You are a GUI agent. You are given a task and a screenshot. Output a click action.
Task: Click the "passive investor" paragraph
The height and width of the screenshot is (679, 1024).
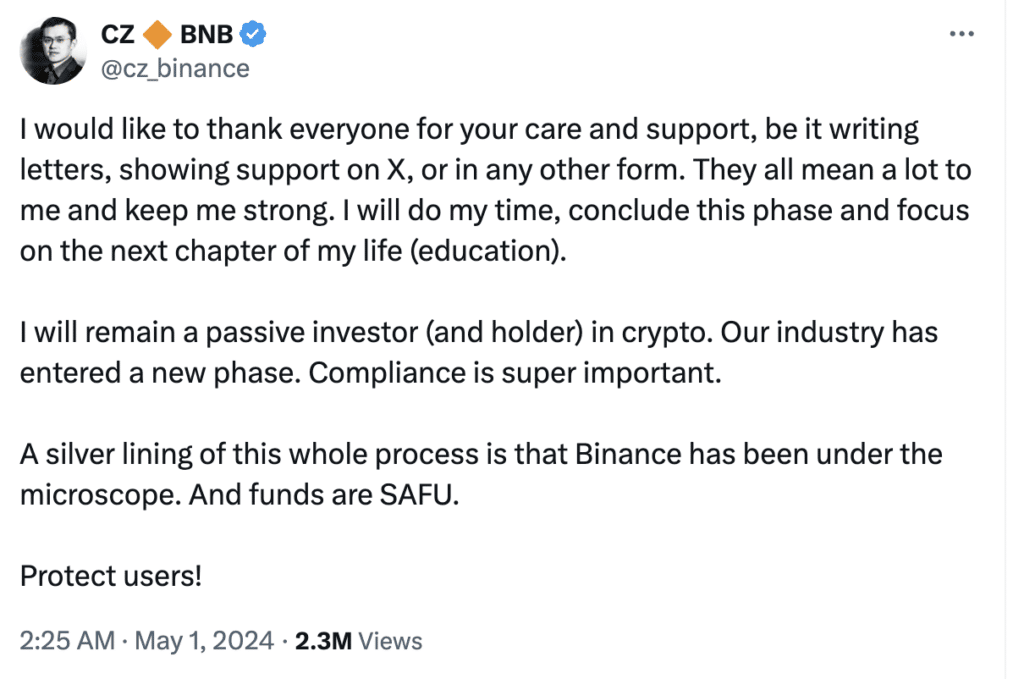tap(478, 350)
